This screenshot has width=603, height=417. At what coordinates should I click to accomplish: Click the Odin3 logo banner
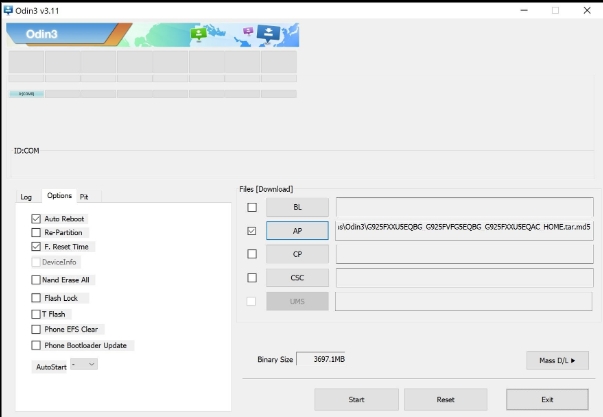(153, 35)
